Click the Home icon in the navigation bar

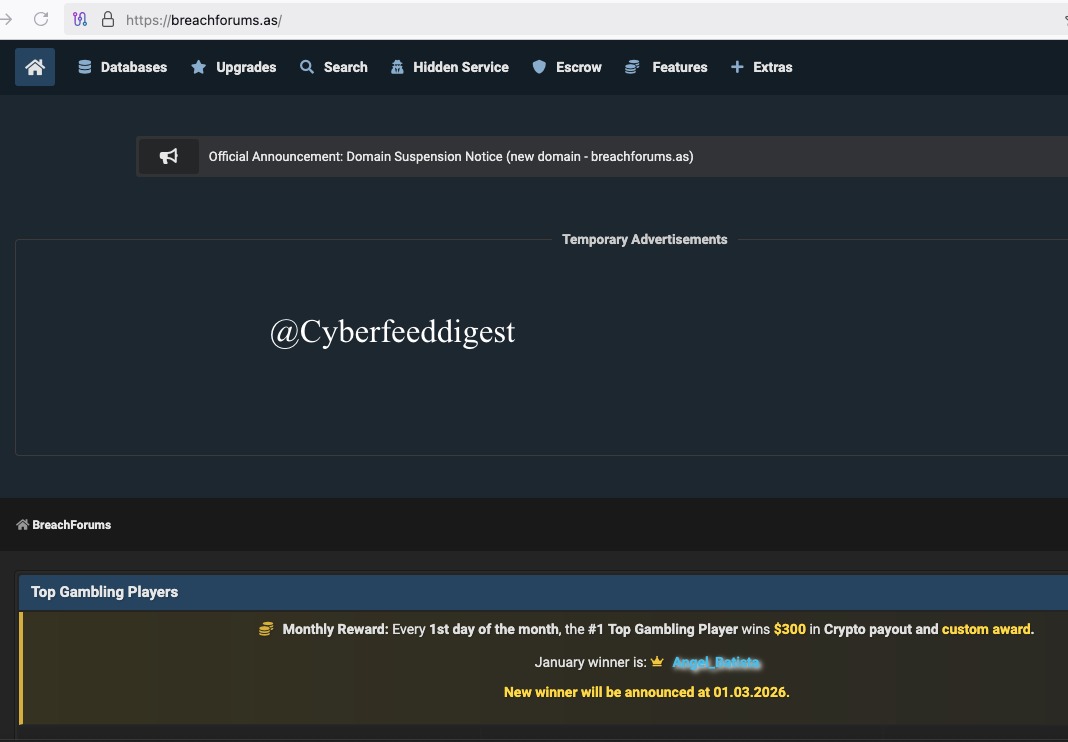pyautogui.click(x=34, y=66)
